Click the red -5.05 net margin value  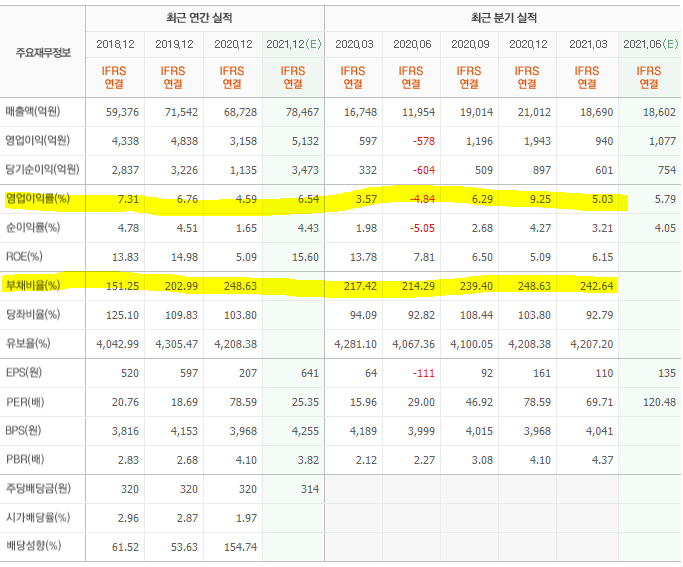(x=422, y=228)
